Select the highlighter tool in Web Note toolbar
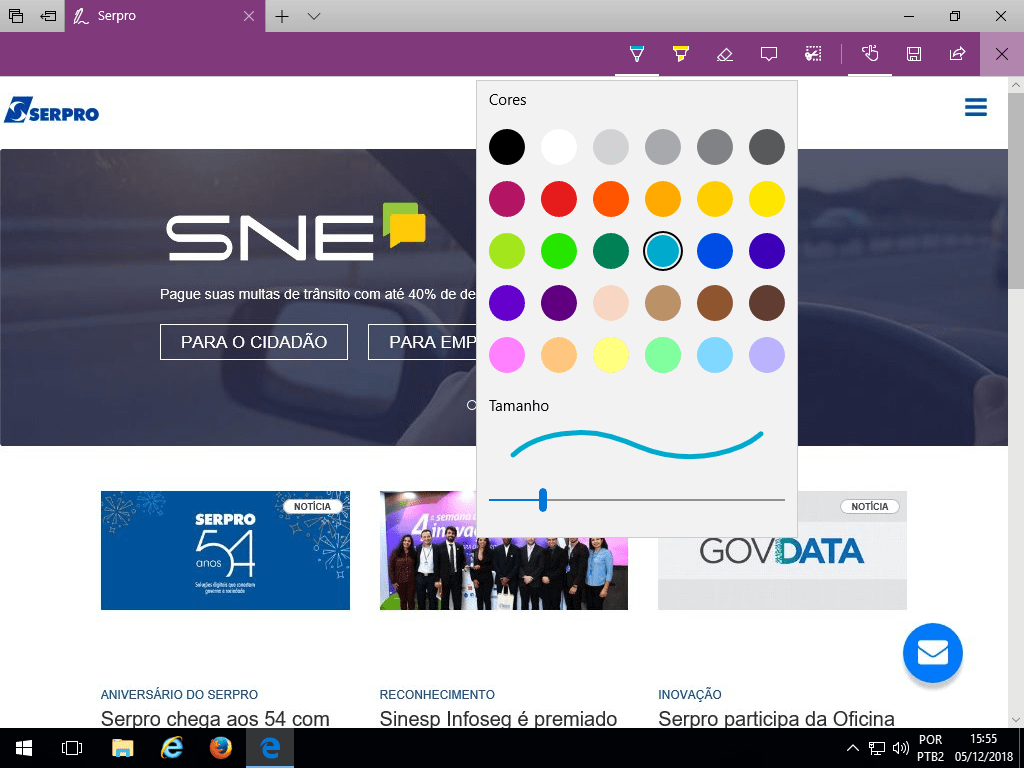 pyautogui.click(x=681, y=54)
